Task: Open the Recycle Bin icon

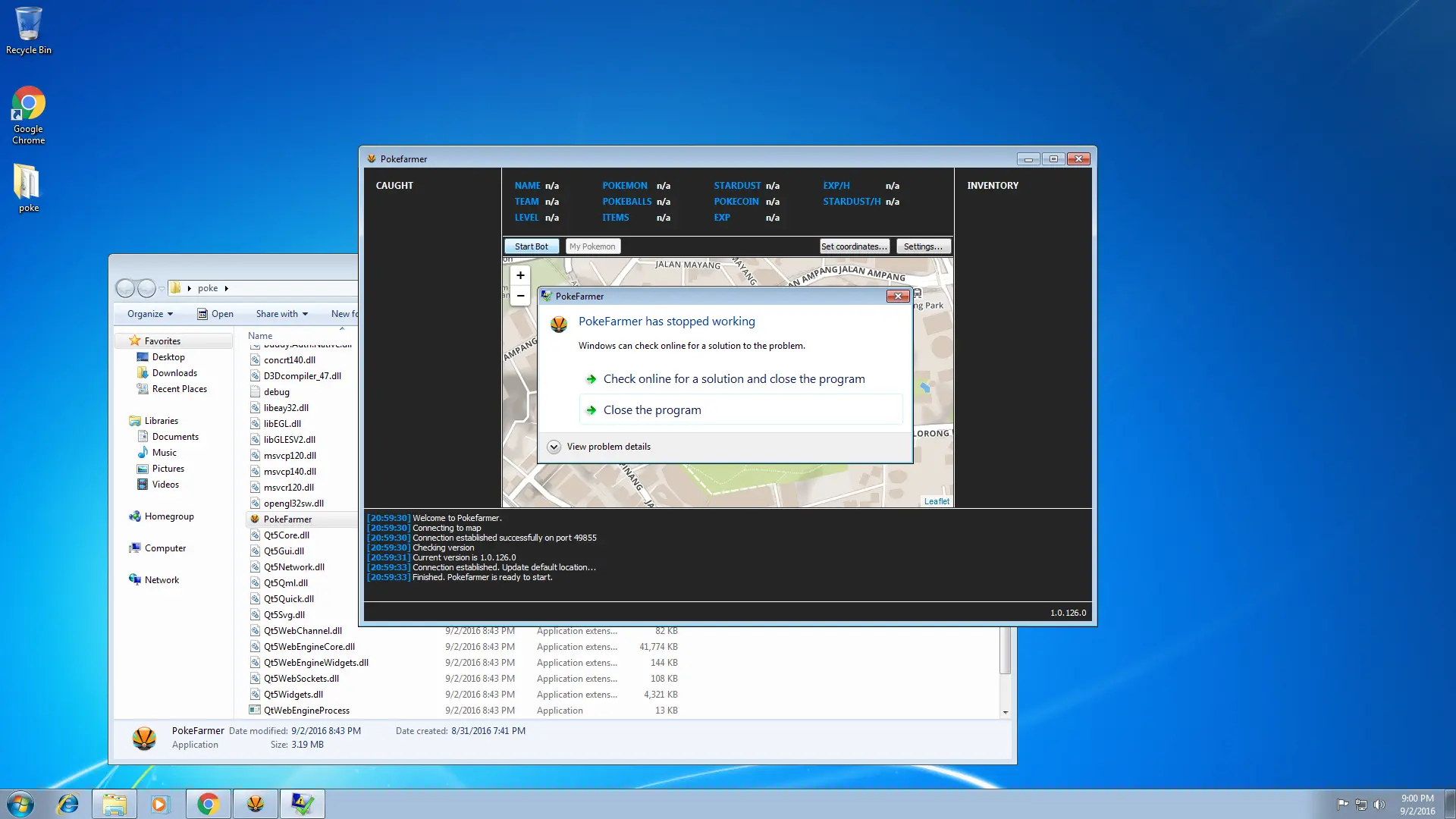Action: (x=28, y=30)
